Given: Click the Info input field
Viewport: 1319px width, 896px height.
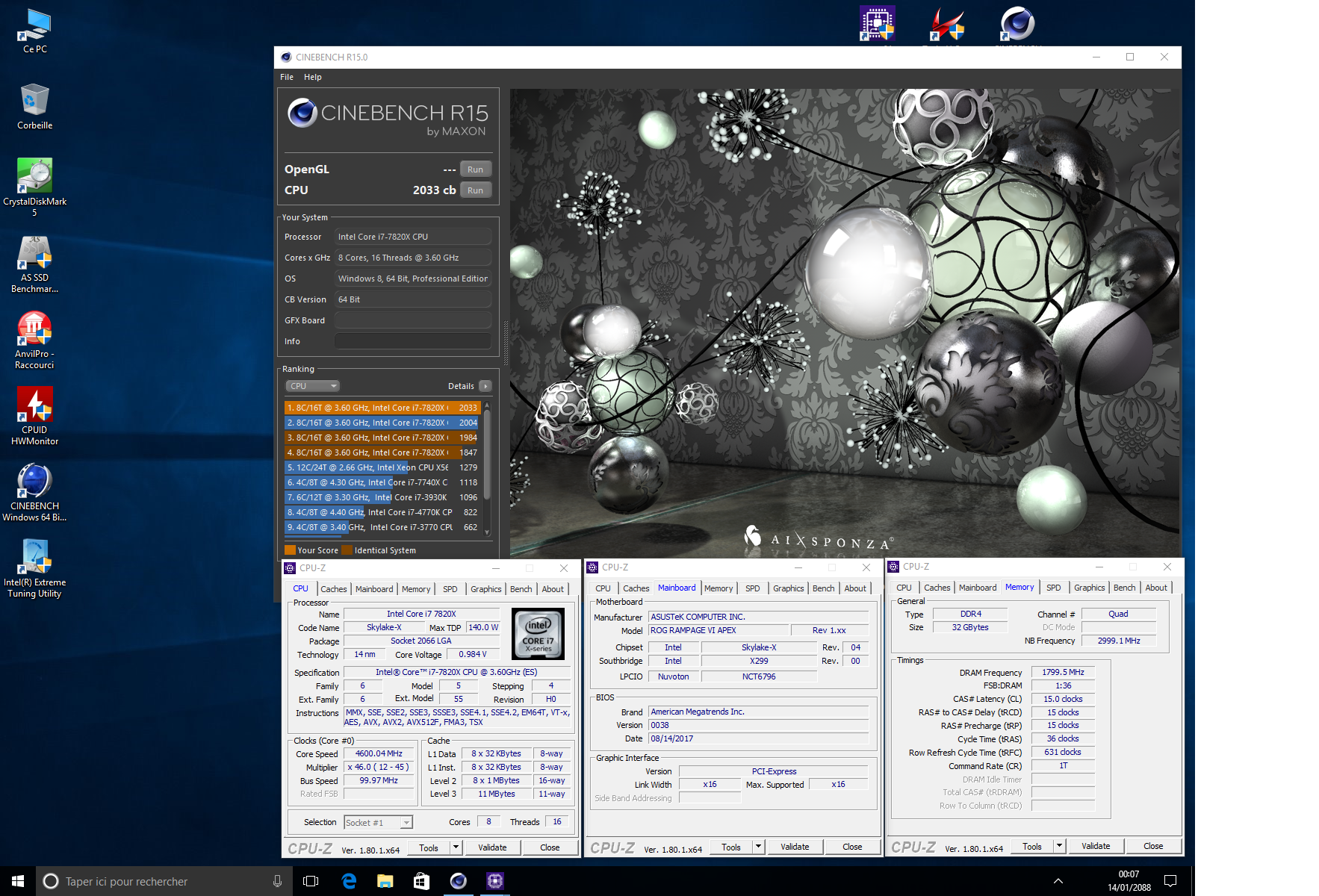Looking at the screenshot, I should pos(413,341).
